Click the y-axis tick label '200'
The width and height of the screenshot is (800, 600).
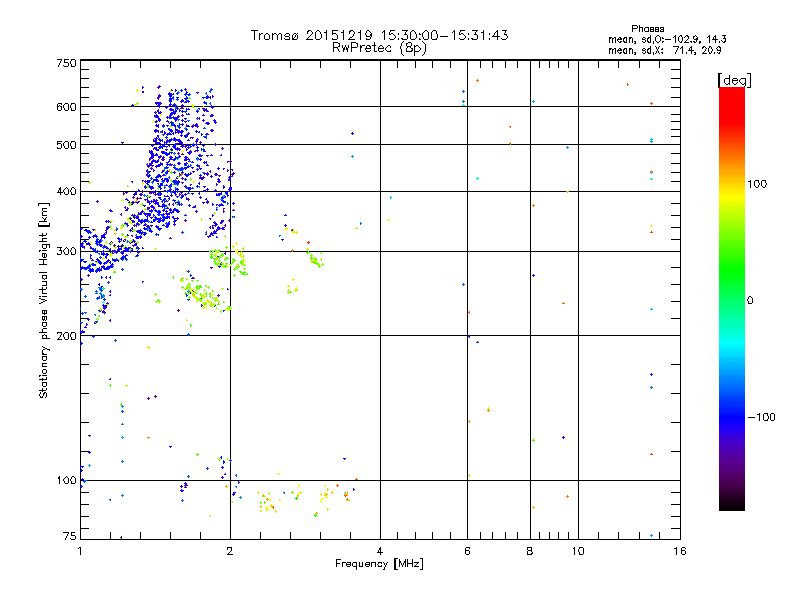66,336
